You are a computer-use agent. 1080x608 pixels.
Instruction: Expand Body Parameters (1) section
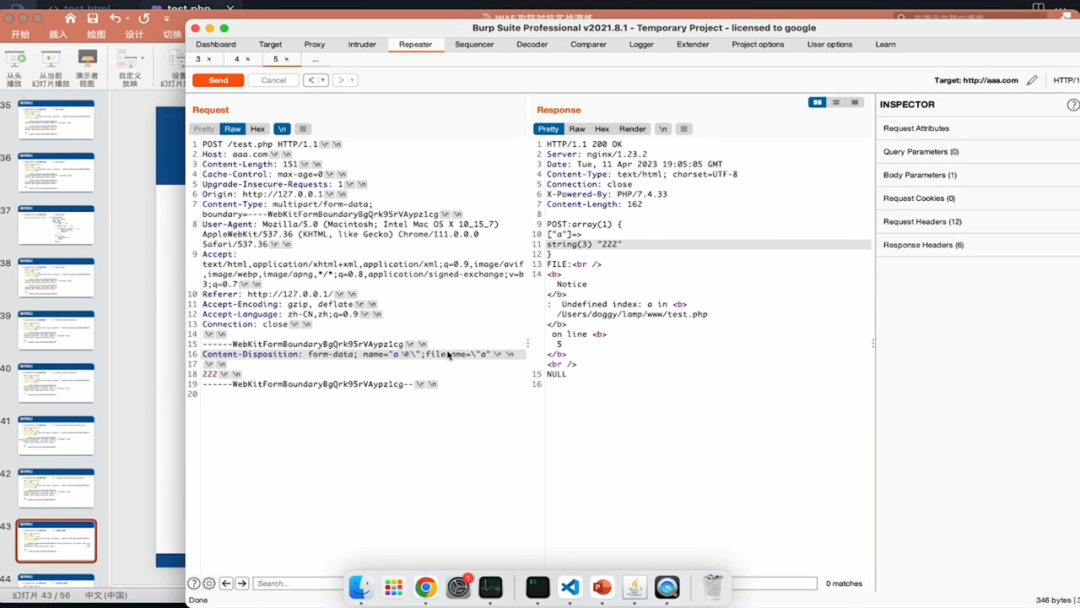pyautogui.click(x=978, y=175)
